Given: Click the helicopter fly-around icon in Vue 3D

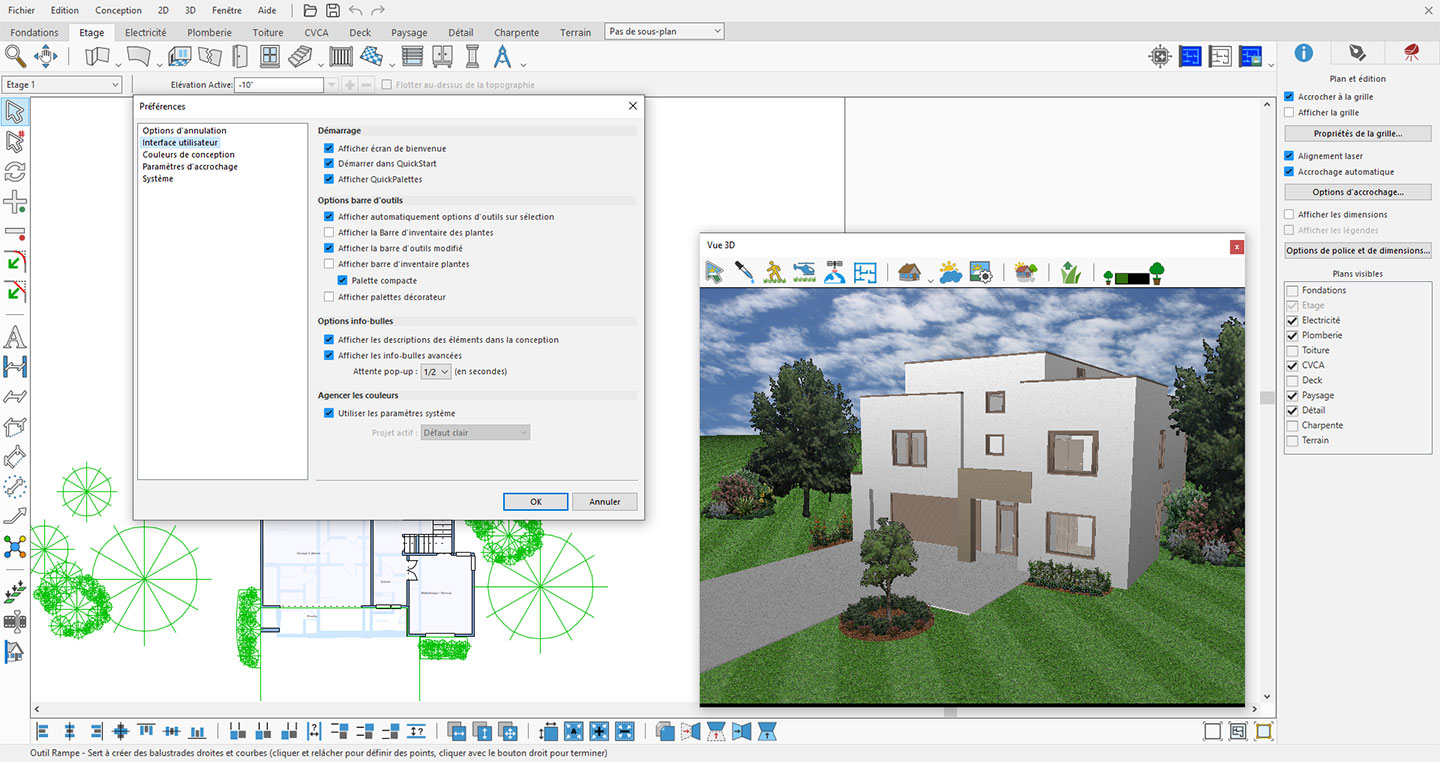Looking at the screenshot, I should tap(804, 272).
